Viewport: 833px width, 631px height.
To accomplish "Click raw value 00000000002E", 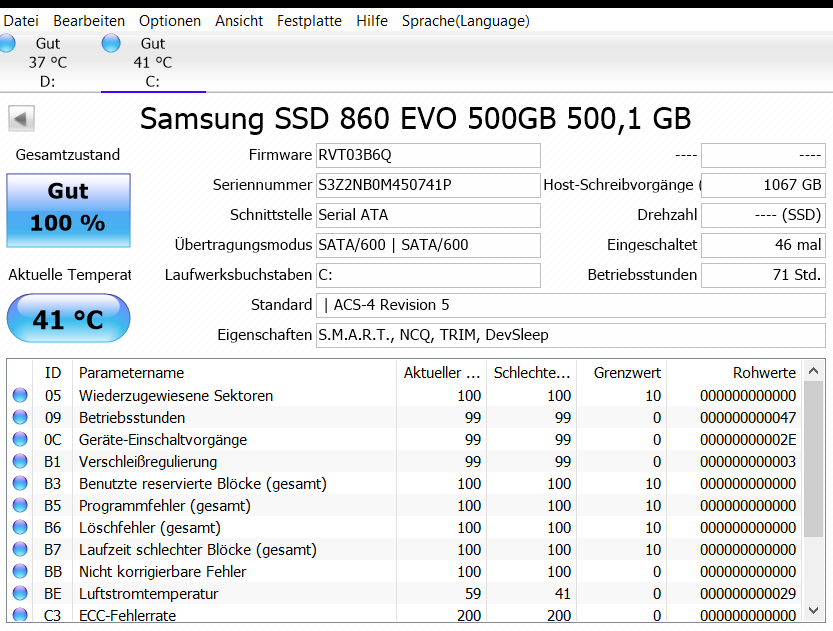I will 748,440.
